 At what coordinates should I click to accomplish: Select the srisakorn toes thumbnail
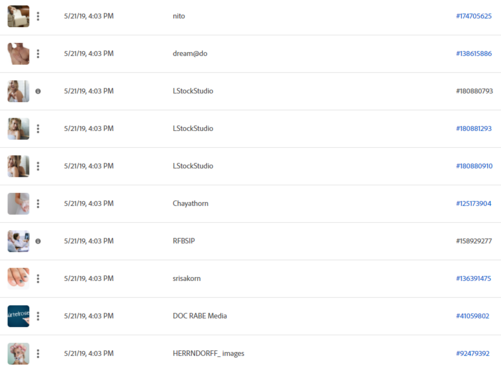[18, 278]
